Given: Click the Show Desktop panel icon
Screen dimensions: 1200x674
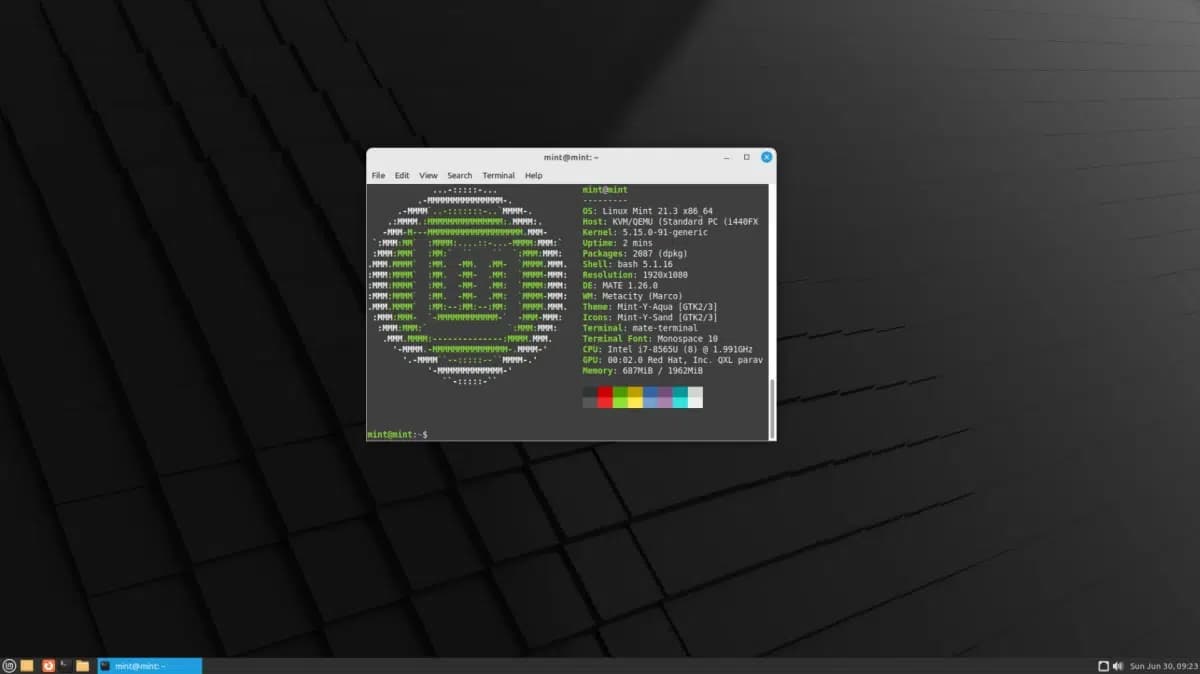Looking at the screenshot, I should (x=27, y=665).
